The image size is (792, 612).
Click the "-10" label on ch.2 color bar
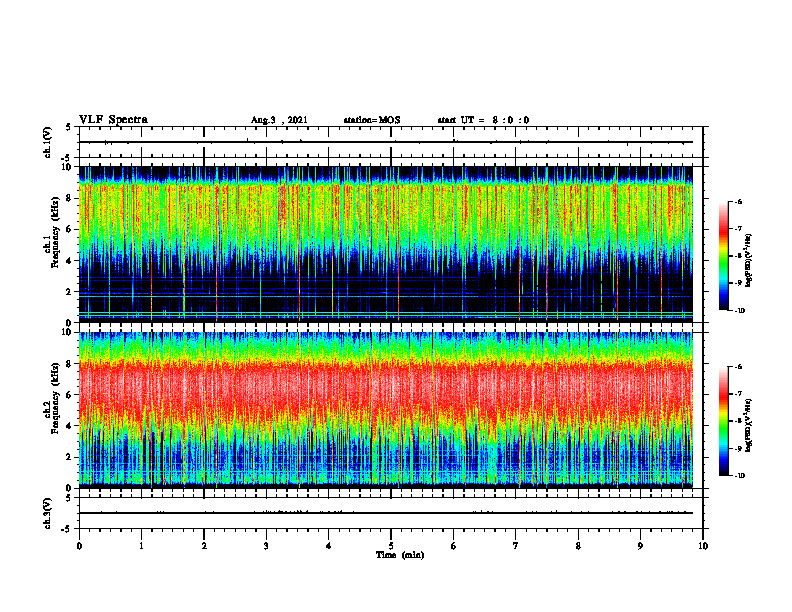click(x=739, y=476)
